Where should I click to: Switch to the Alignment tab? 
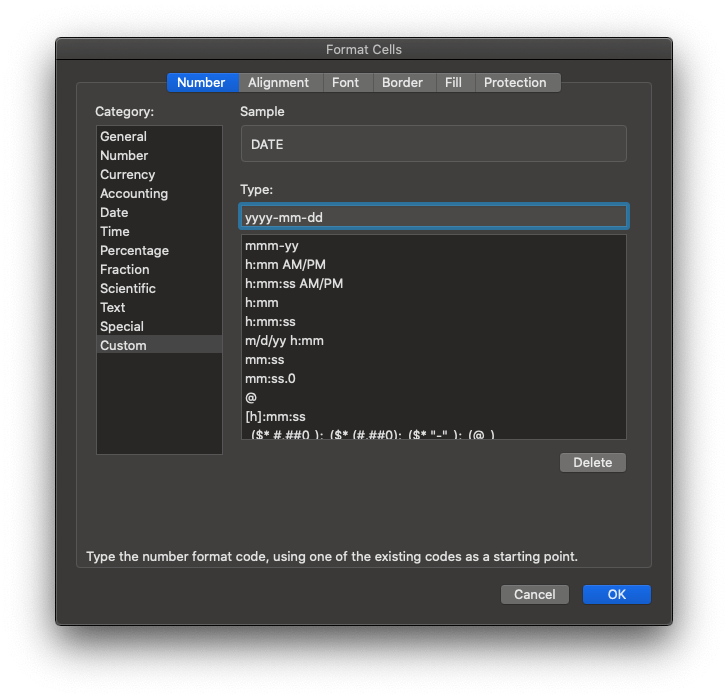coord(278,83)
